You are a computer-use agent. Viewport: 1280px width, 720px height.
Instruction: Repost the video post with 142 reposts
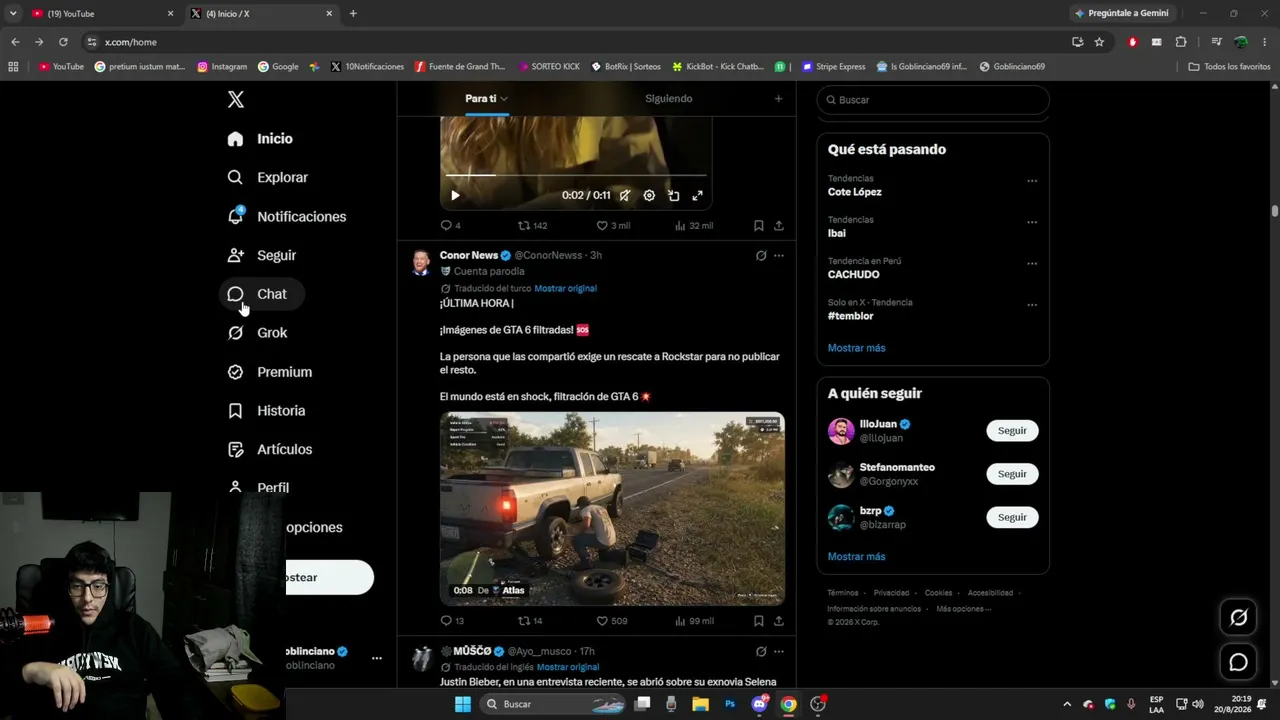point(532,226)
